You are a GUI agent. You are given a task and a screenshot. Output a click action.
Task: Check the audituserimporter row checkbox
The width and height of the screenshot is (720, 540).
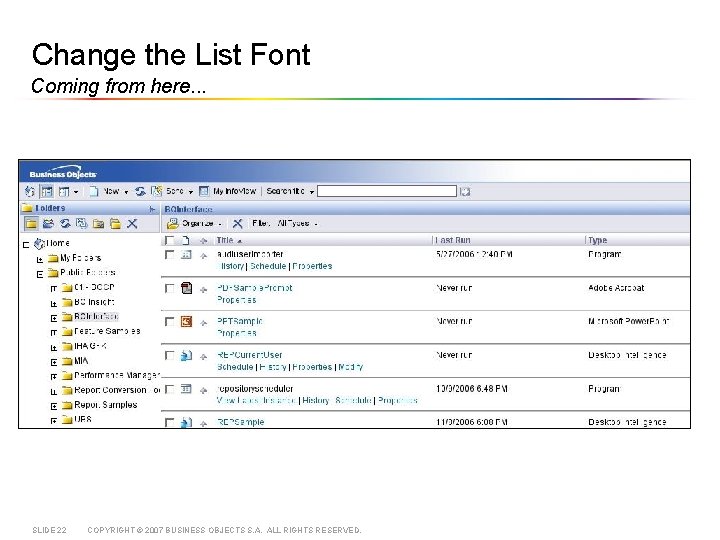(169, 255)
